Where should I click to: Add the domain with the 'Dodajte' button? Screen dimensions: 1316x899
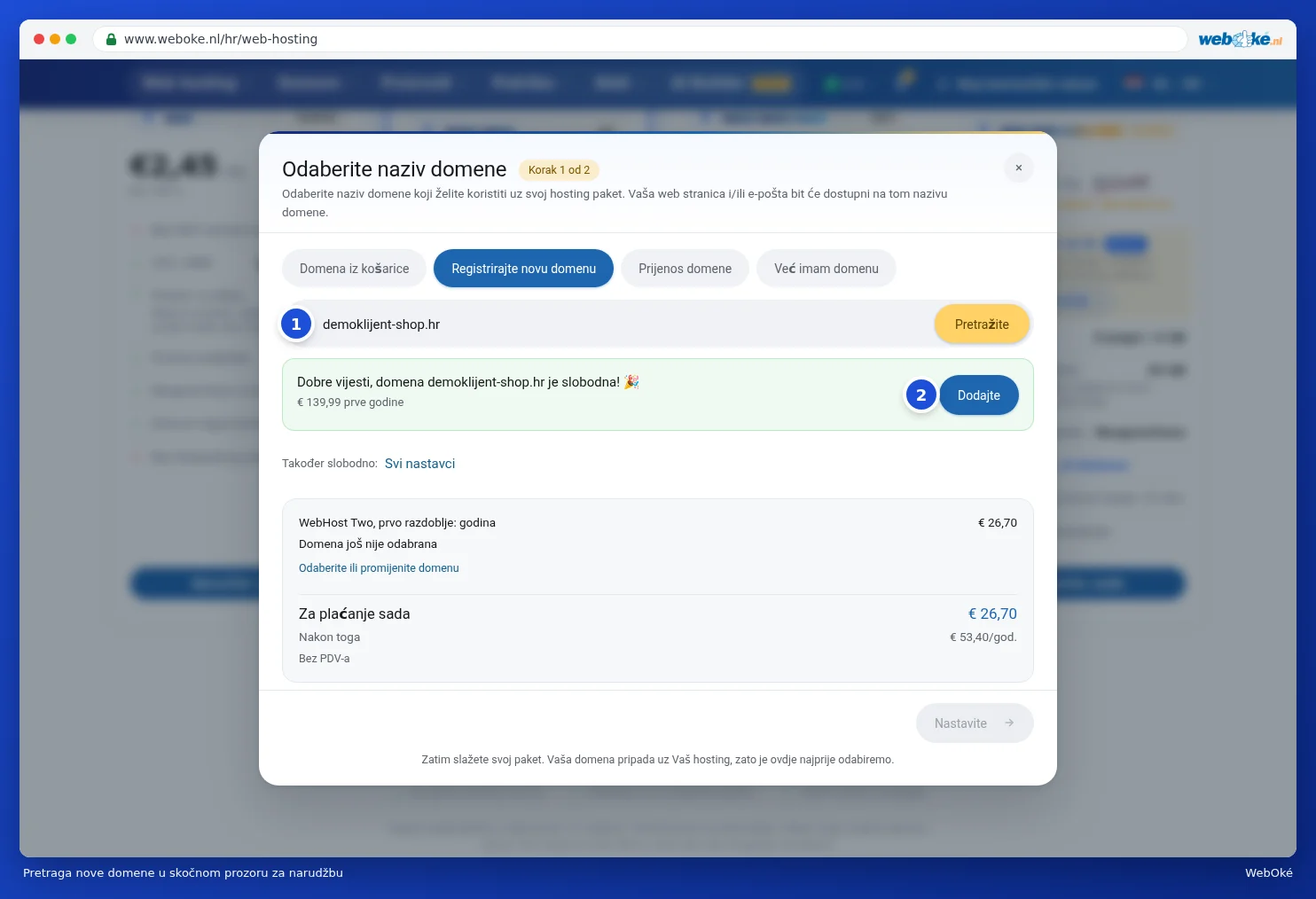(979, 395)
